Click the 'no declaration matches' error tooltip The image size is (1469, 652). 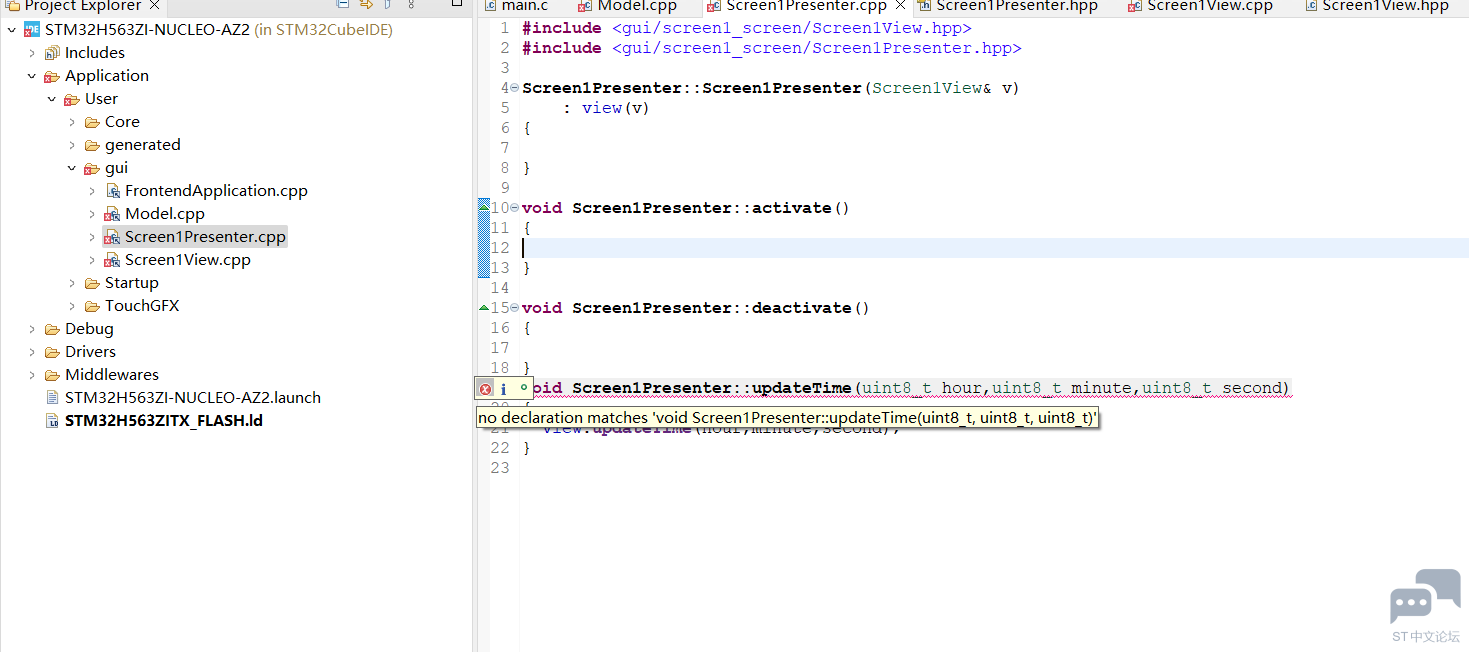[x=787, y=418]
